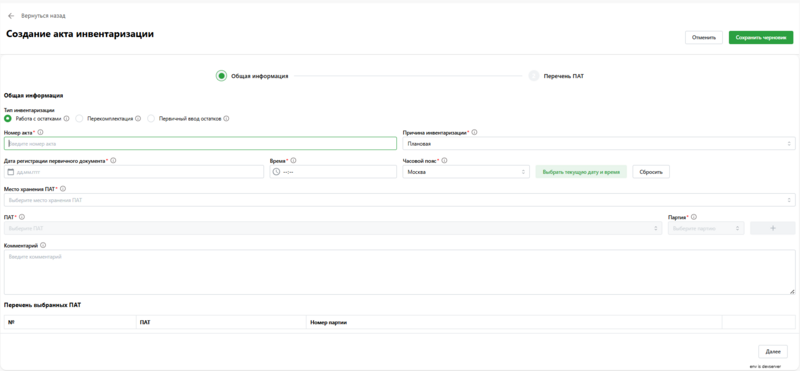
Task: Click the Сбросить button
Action: click(x=651, y=172)
